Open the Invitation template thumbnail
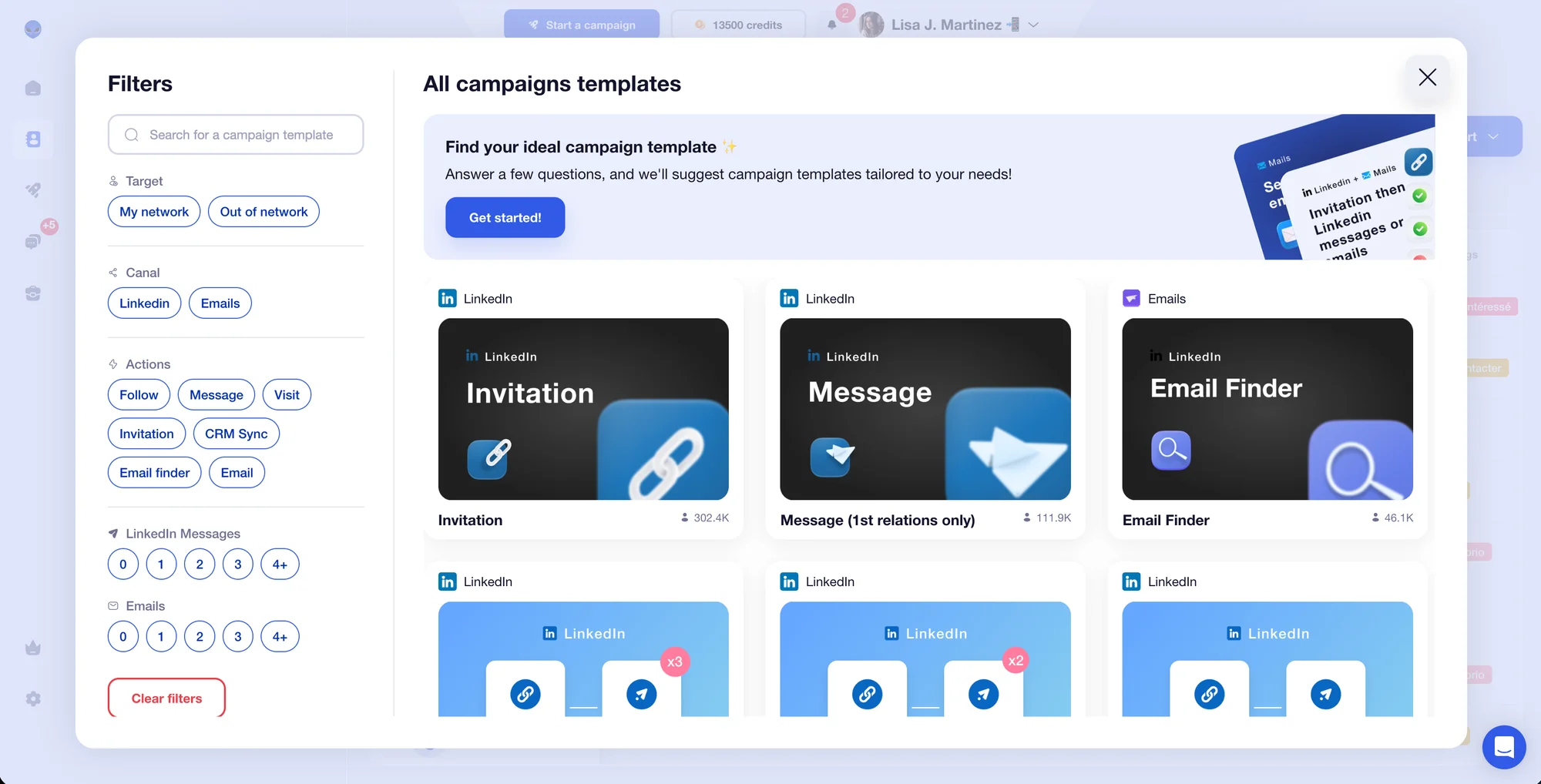The height and width of the screenshot is (784, 1541). tap(583, 409)
